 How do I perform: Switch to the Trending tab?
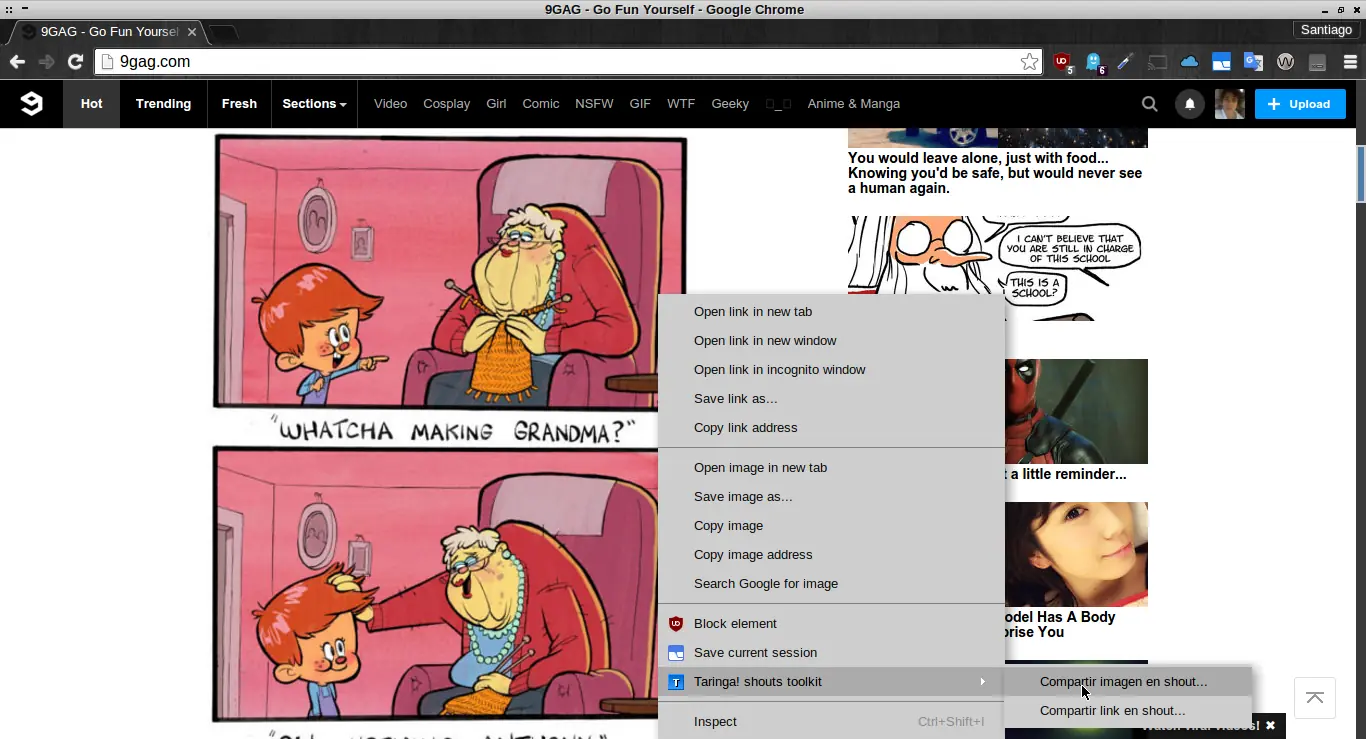click(163, 104)
